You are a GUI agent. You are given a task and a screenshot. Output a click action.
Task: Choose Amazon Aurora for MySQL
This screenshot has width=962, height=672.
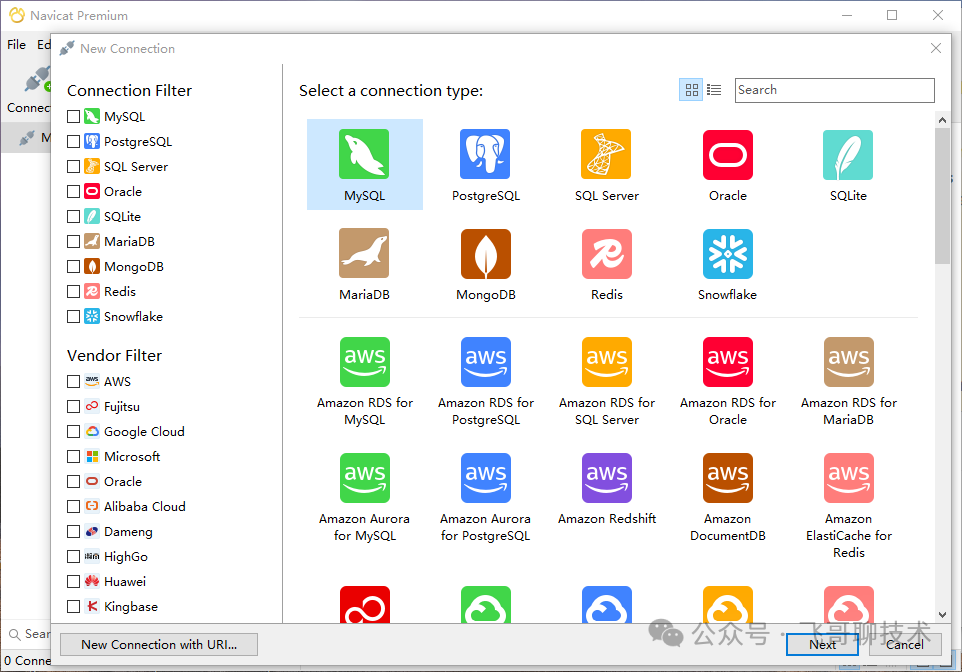[364, 478]
